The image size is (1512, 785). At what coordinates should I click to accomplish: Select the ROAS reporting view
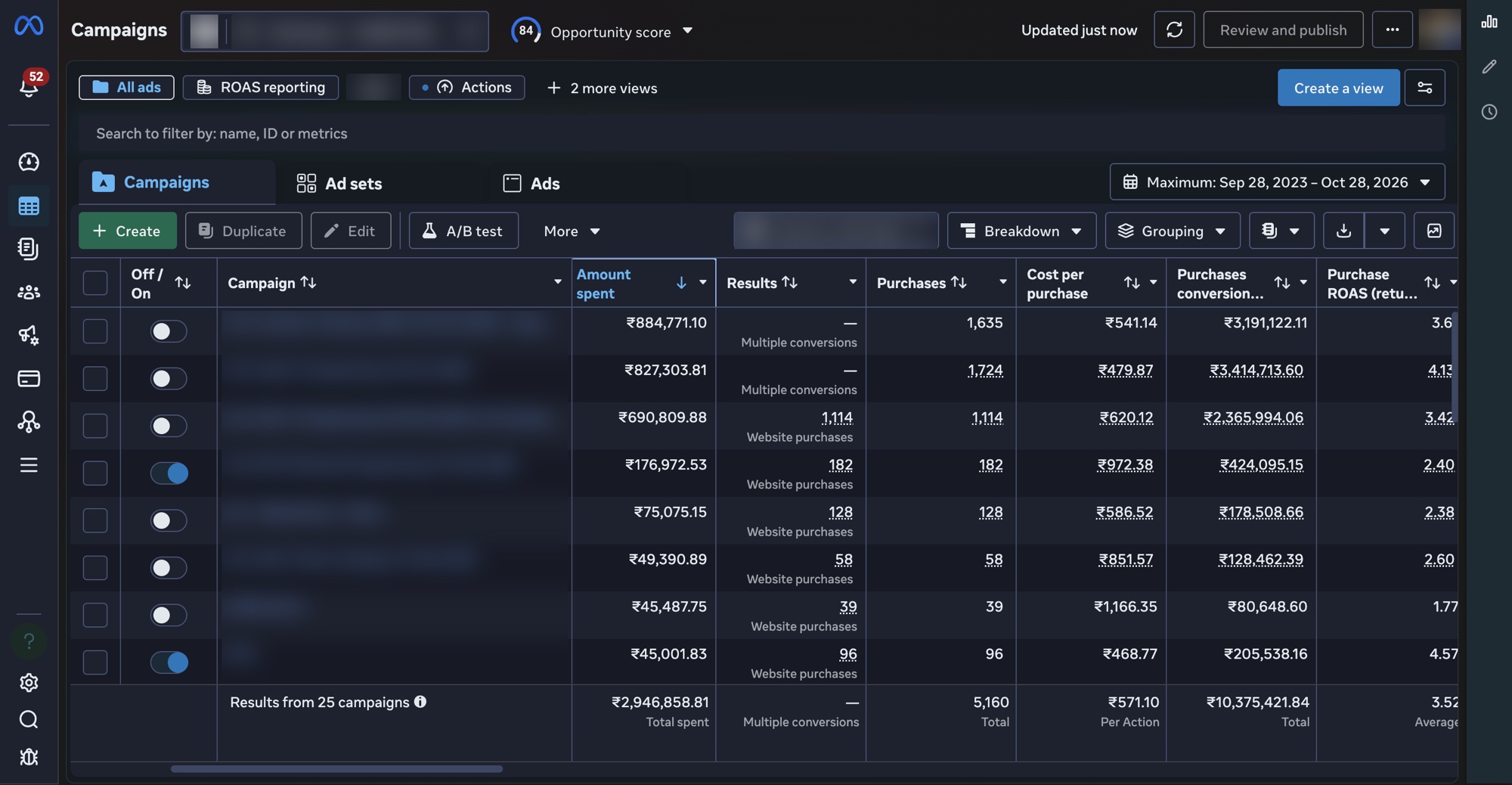pyautogui.click(x=262, y=88)
